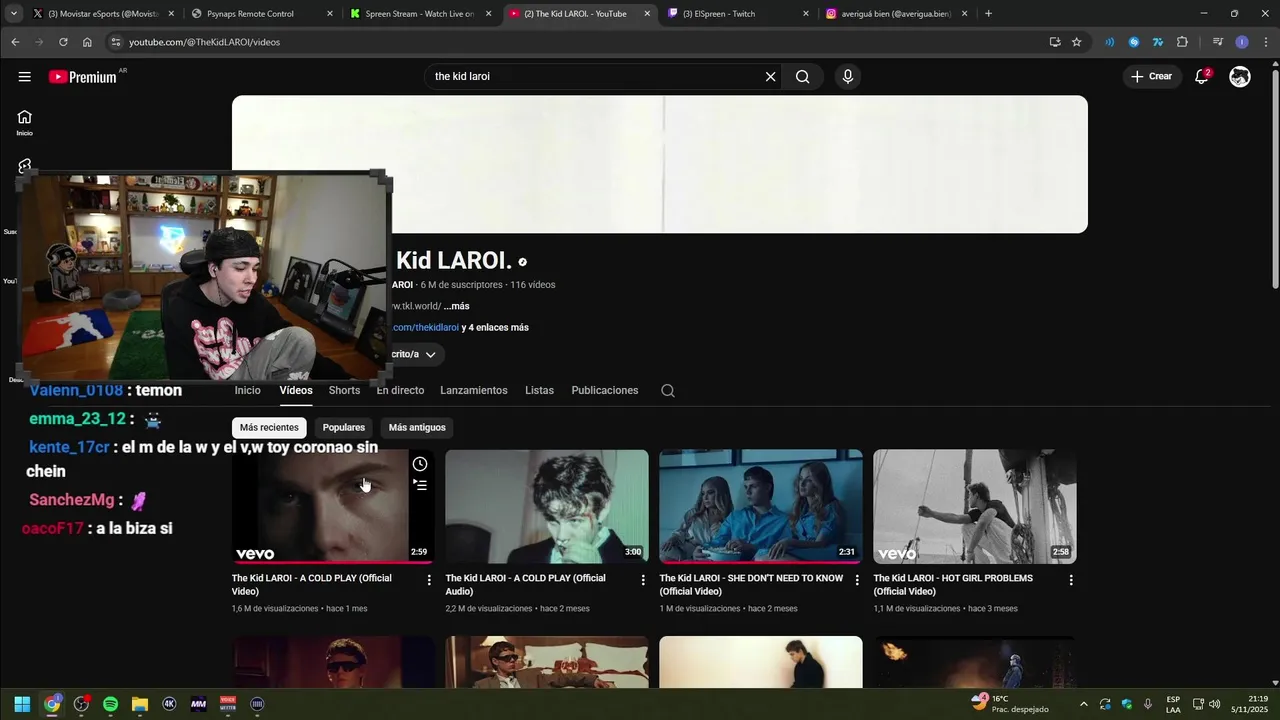Click the install app icon in address bar
The image size is (1280, 720).
pos(1055,42)
